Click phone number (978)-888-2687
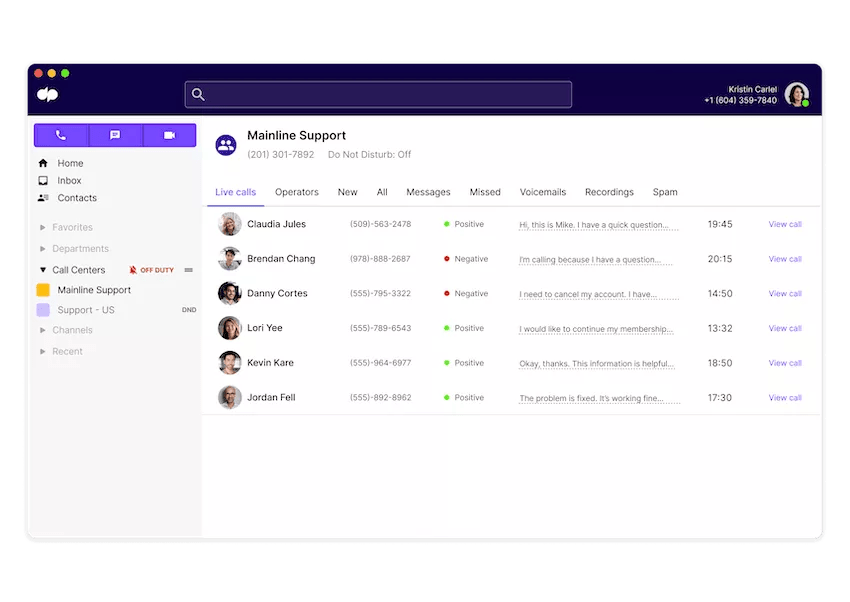The width and height of the screenshot is (850, 602). pyautogui.click(x=380, y=258)
